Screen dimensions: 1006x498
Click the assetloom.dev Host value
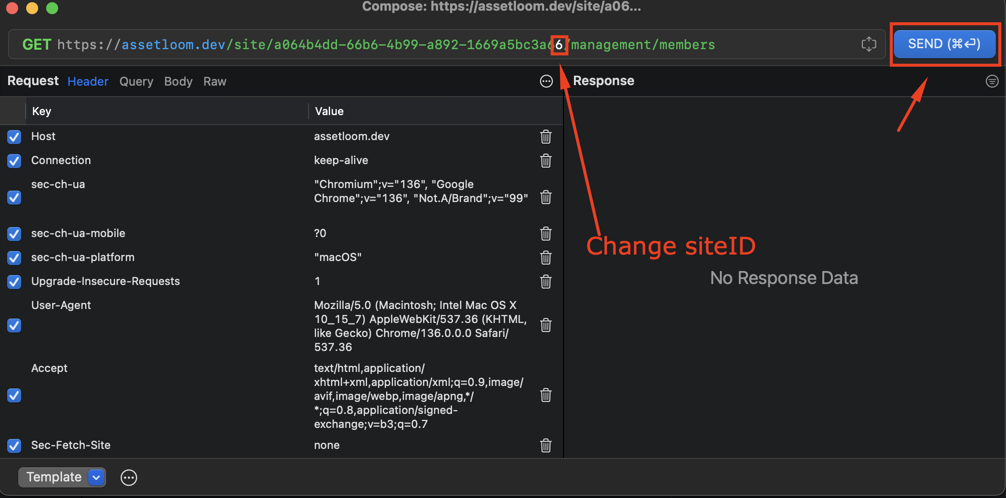click(352, 137)
